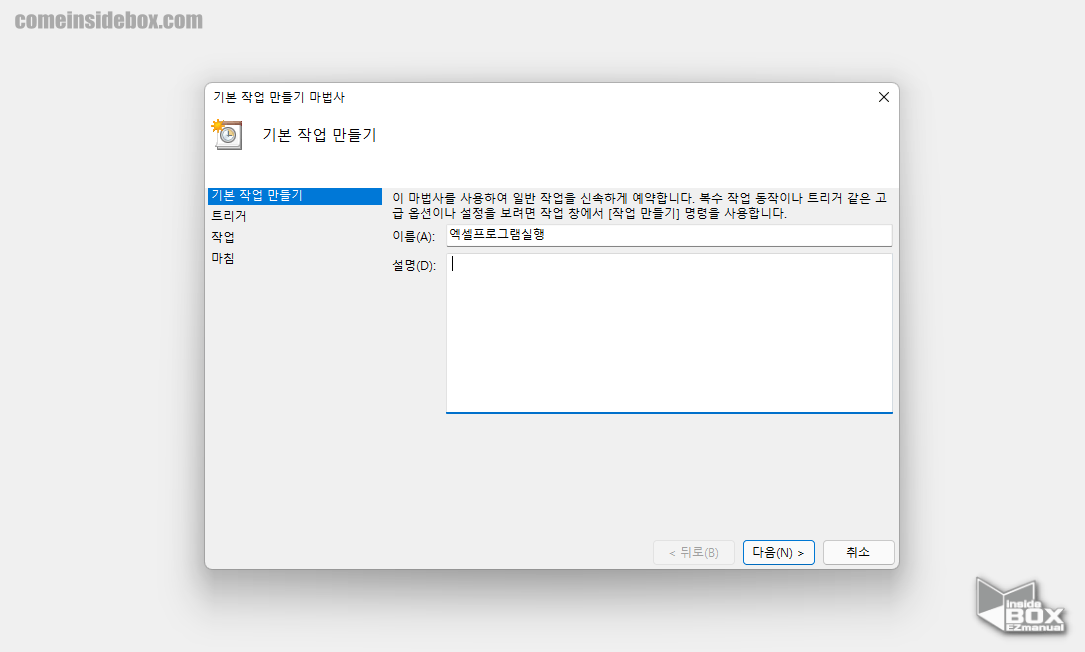1085x652 pixels.
Task: Click the 다음(N) button to proceed
Action: point(778,552)
